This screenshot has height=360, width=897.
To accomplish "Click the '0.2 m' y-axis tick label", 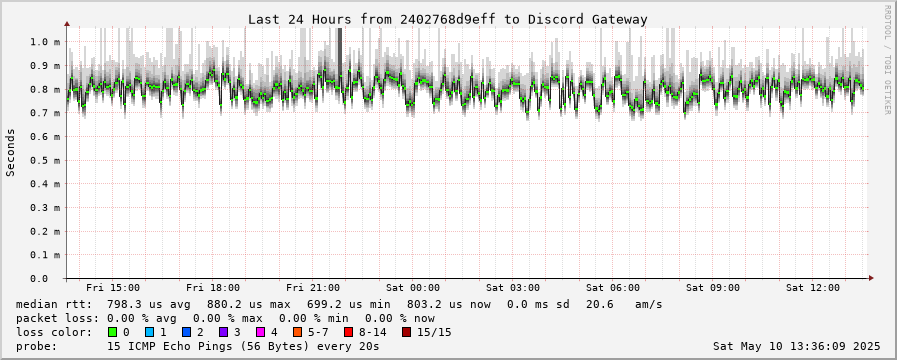I will point(45,231).
